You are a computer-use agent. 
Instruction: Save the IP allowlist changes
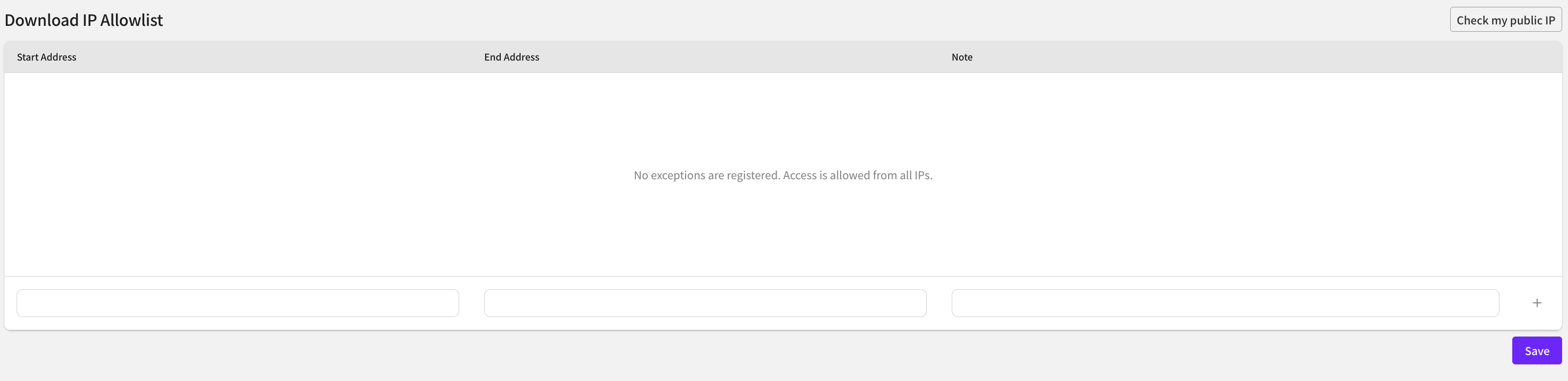tap(1536, 351)
